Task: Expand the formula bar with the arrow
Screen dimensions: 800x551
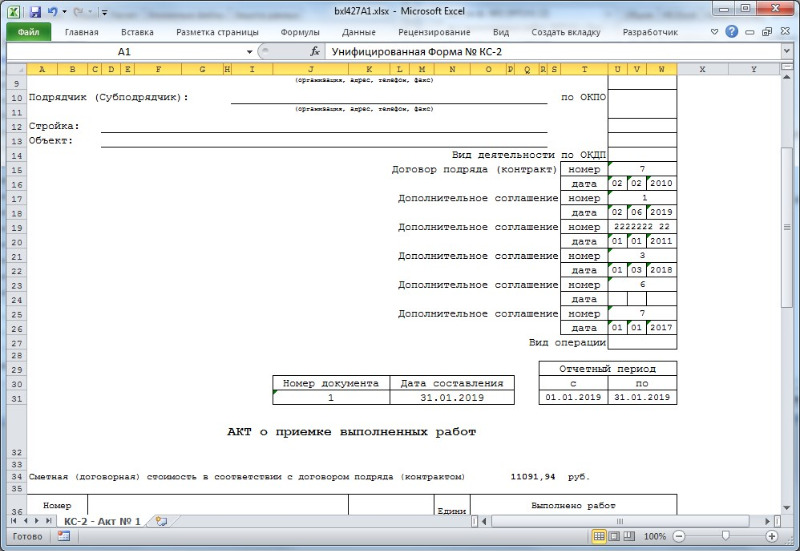Action: pos(787,52)
